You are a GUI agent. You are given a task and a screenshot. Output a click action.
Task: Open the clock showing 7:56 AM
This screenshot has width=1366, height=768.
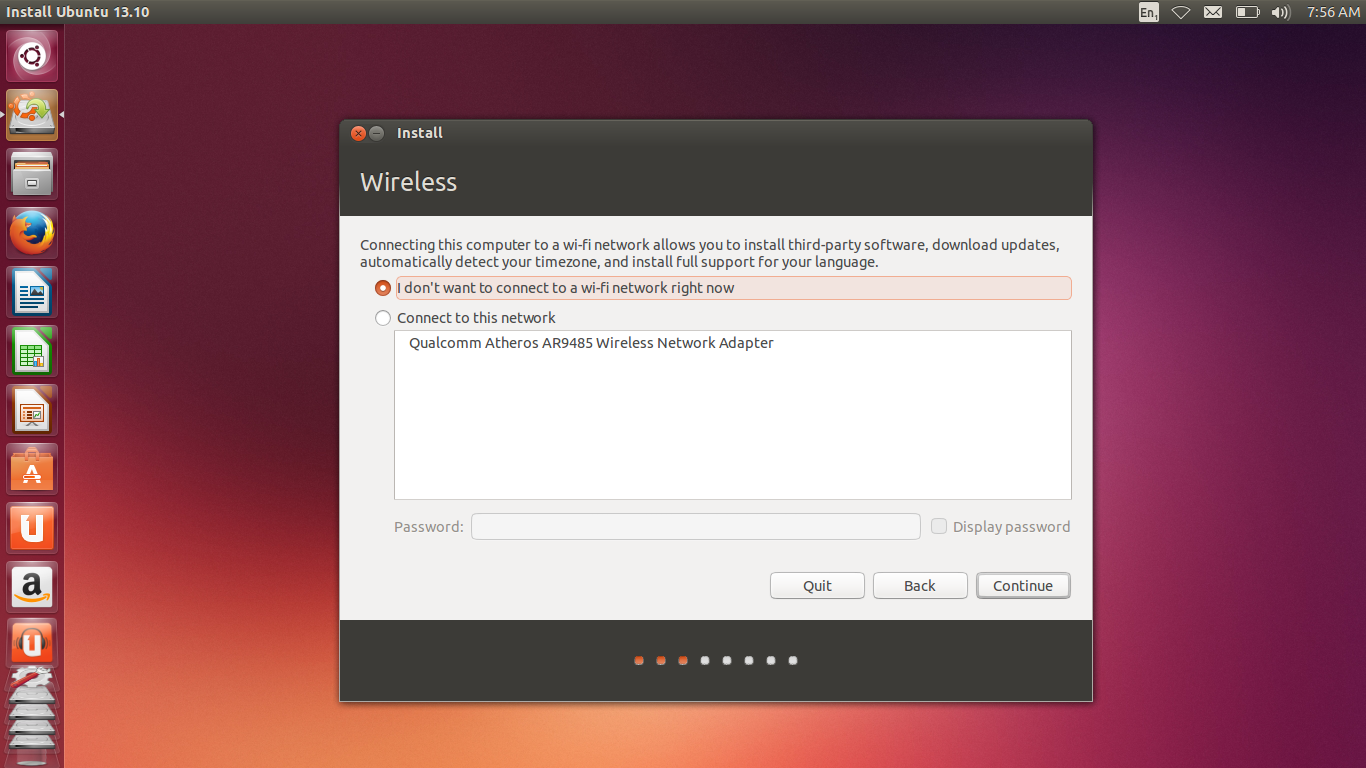[1333, 12]
